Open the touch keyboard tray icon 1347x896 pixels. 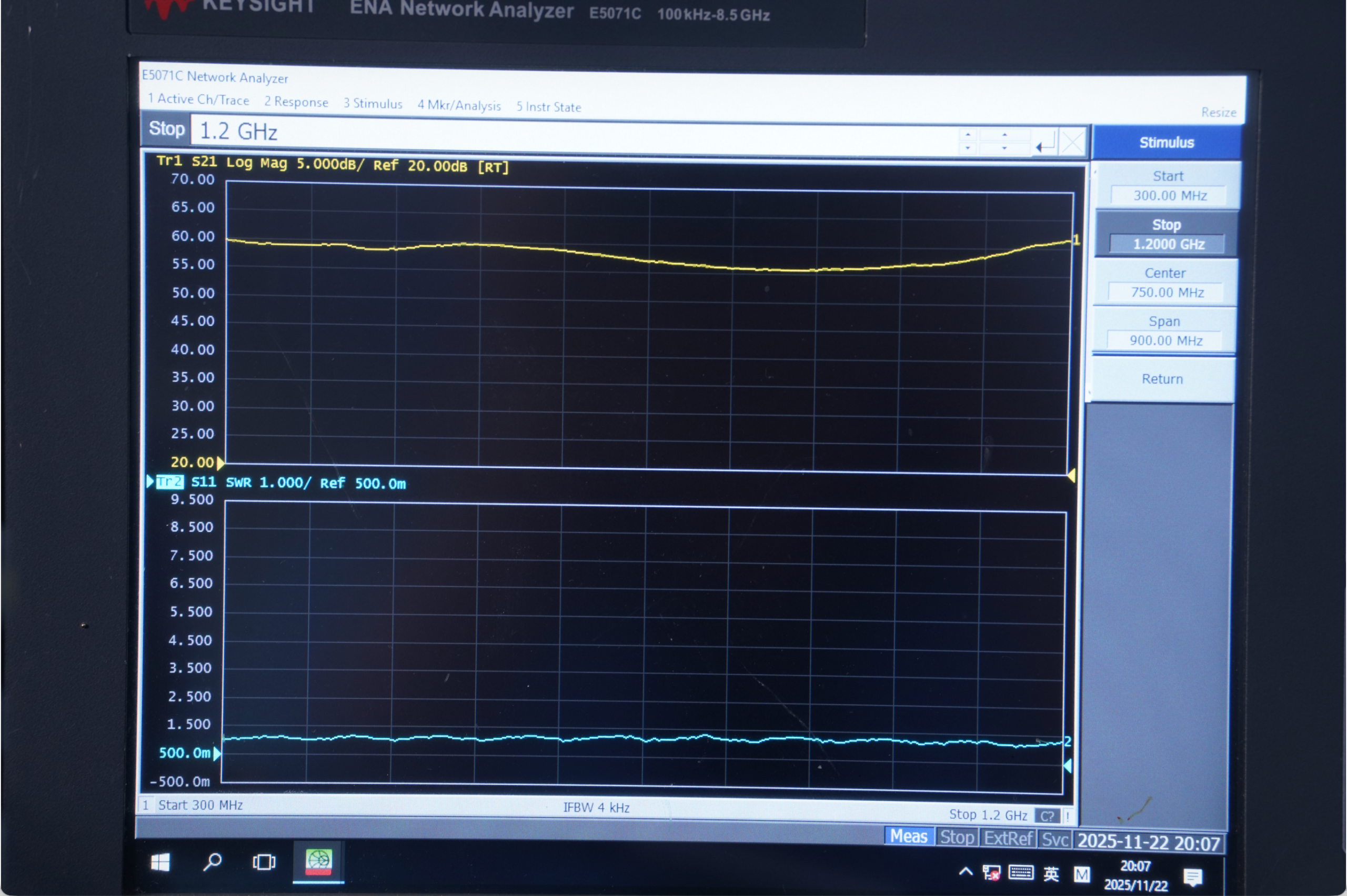(1021, 873)
